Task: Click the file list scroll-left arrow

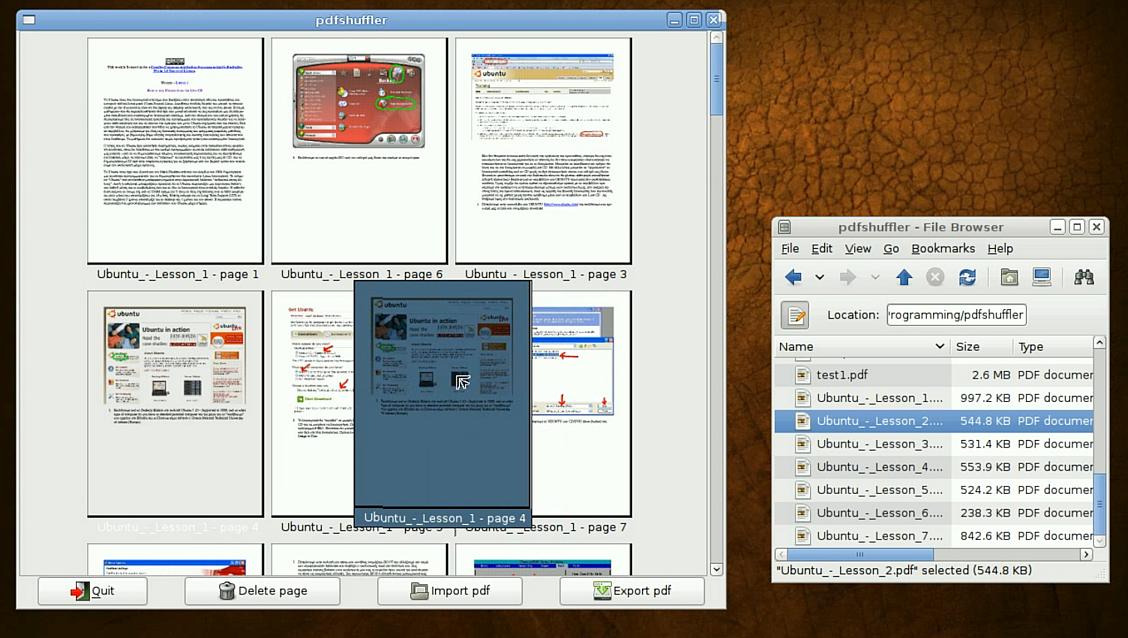Action: (781, 555)
